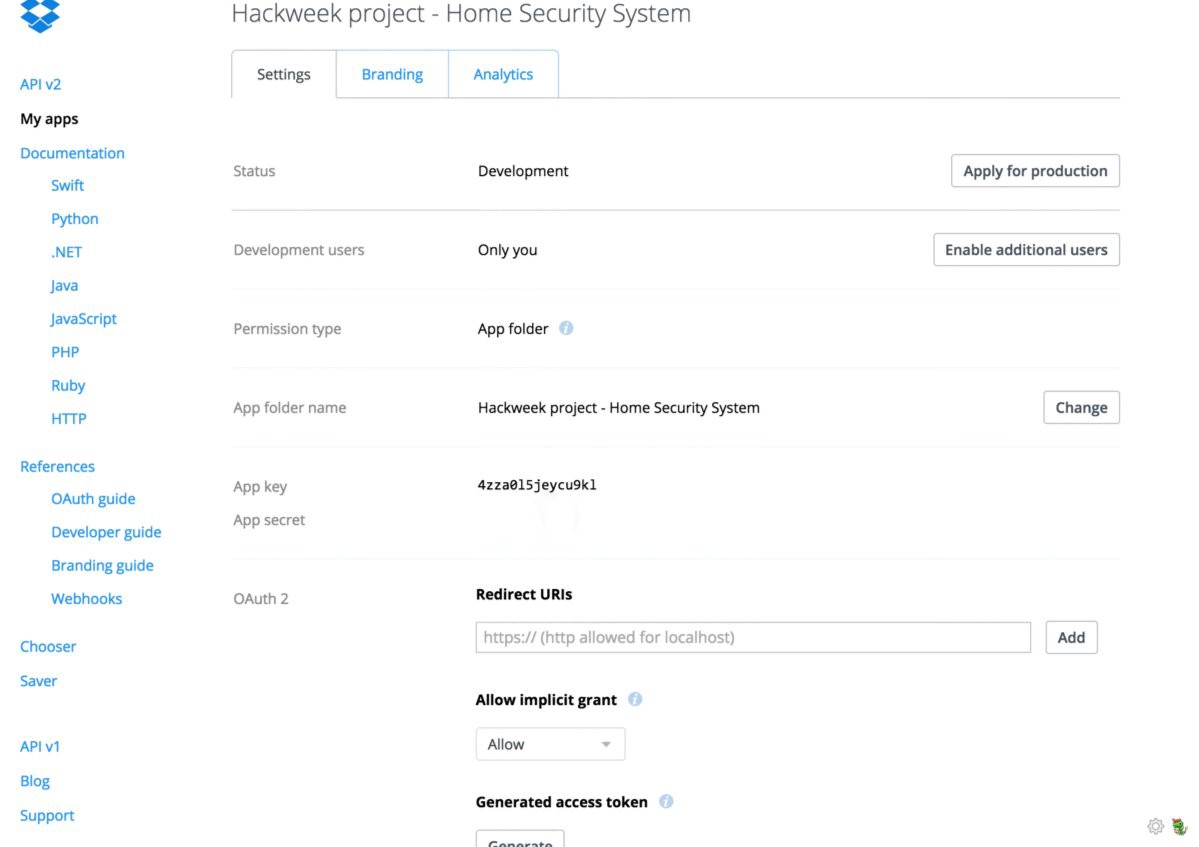The width and height of the screenshot is (1199, 847).
Task: Click the Redirect URIs input field
Action: [x=753, y=637]
